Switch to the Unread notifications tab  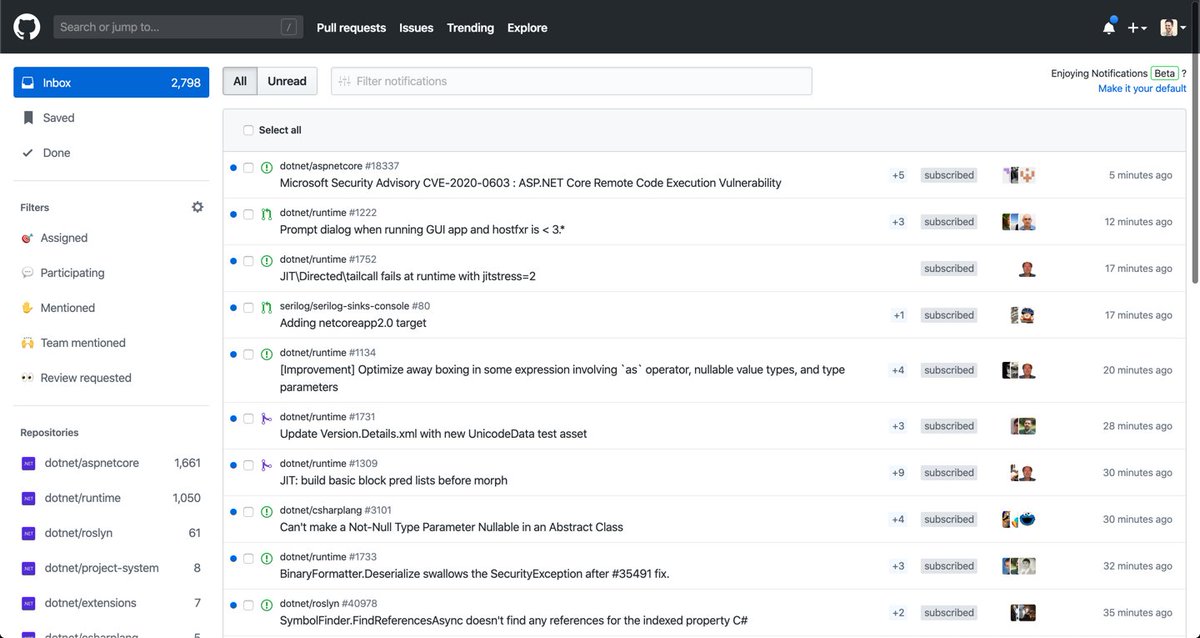[x=287, y=81]
